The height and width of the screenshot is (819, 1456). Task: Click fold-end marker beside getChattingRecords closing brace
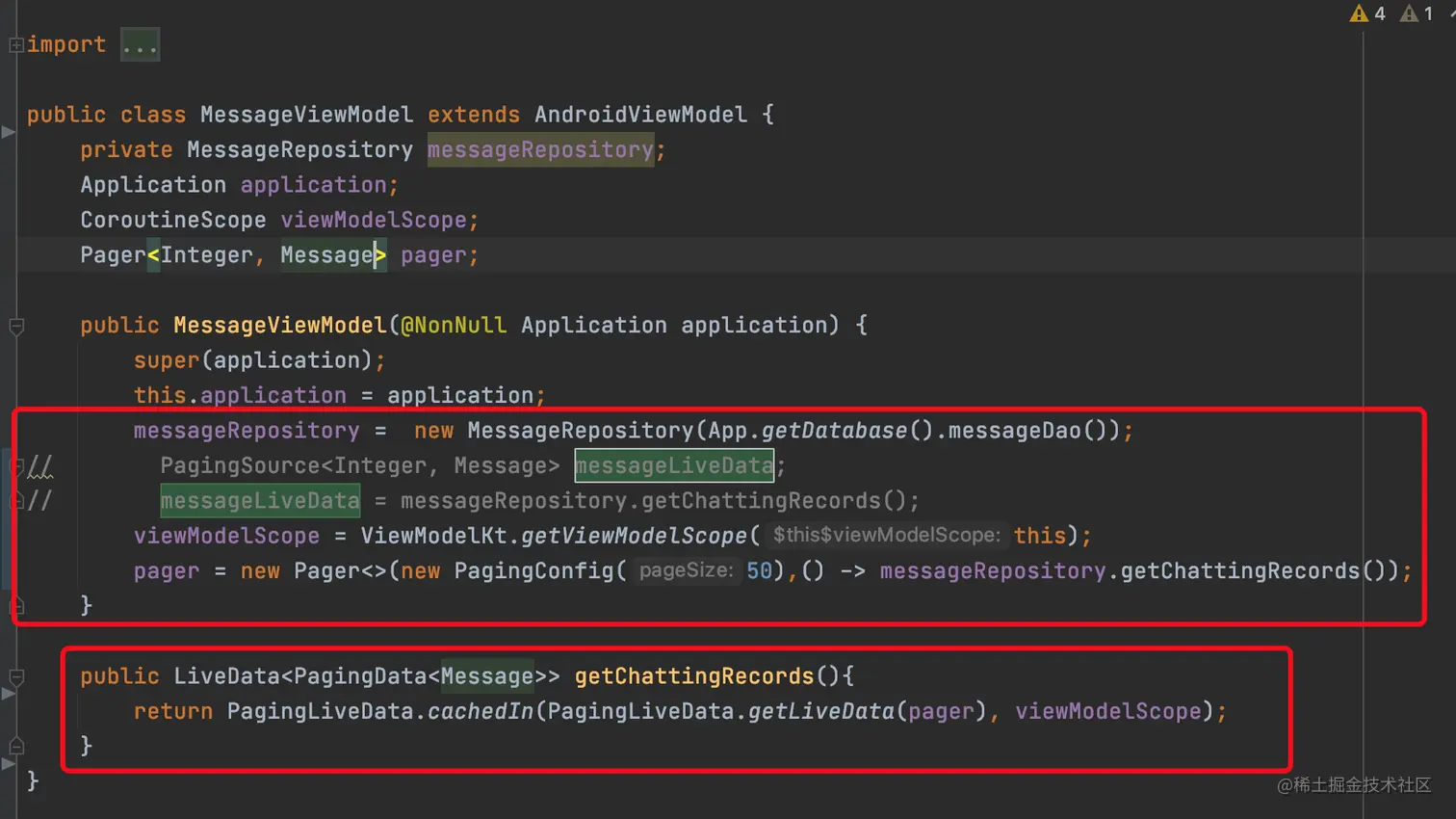16,746
